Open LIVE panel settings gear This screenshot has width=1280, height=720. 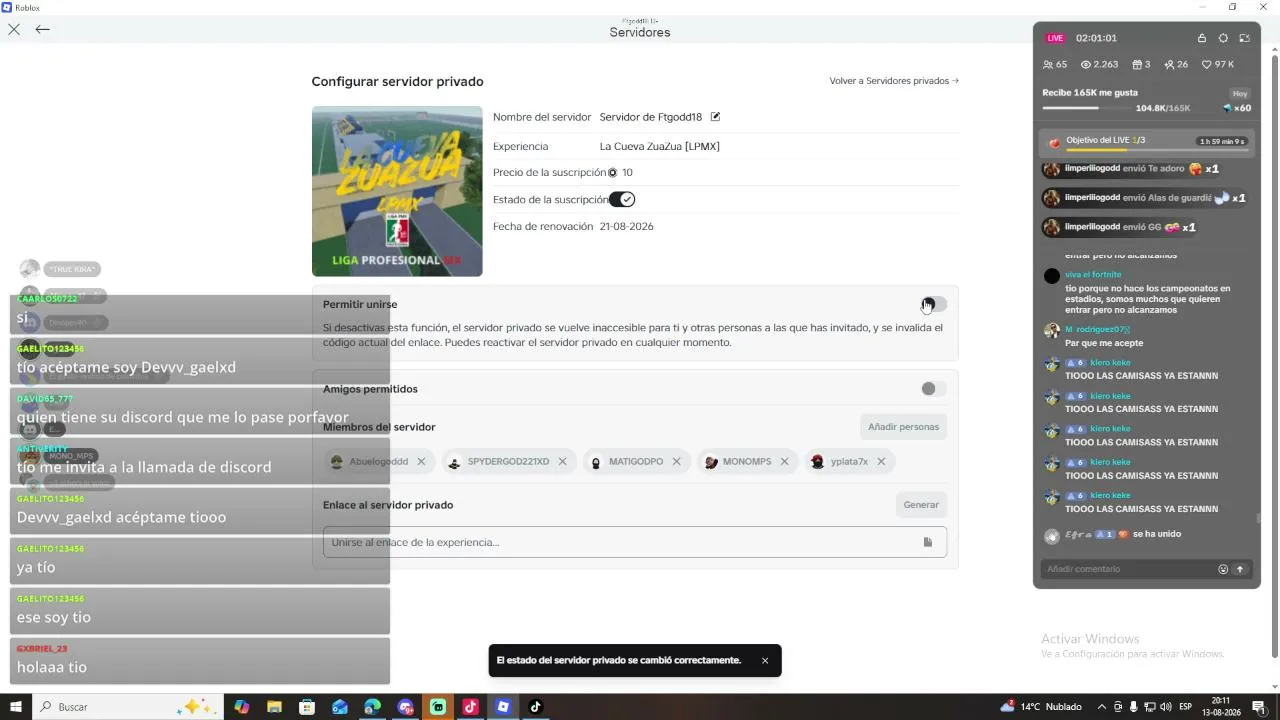tap(1223, 38)
